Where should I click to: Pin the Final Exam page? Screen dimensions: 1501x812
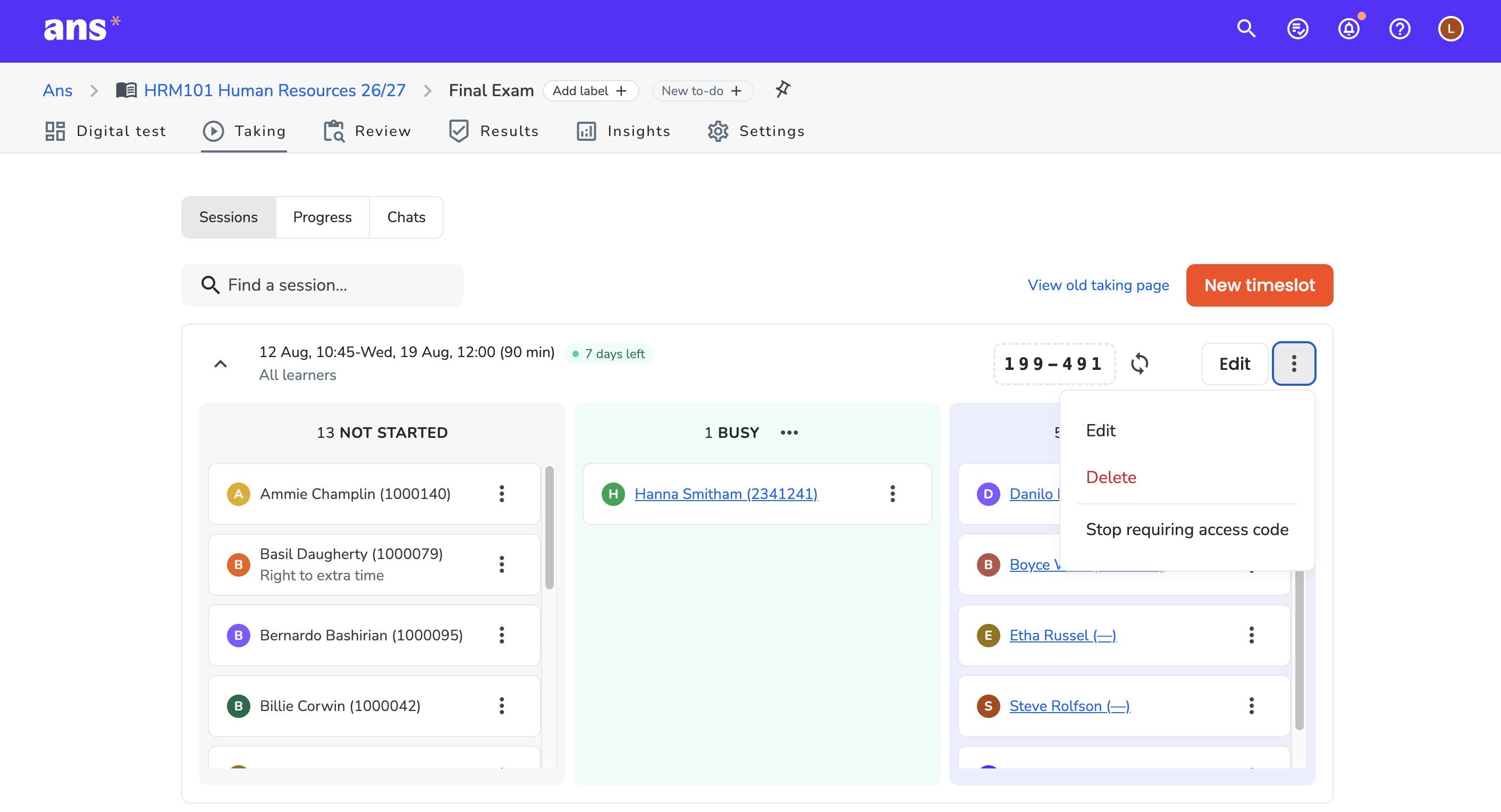[782, 90]
